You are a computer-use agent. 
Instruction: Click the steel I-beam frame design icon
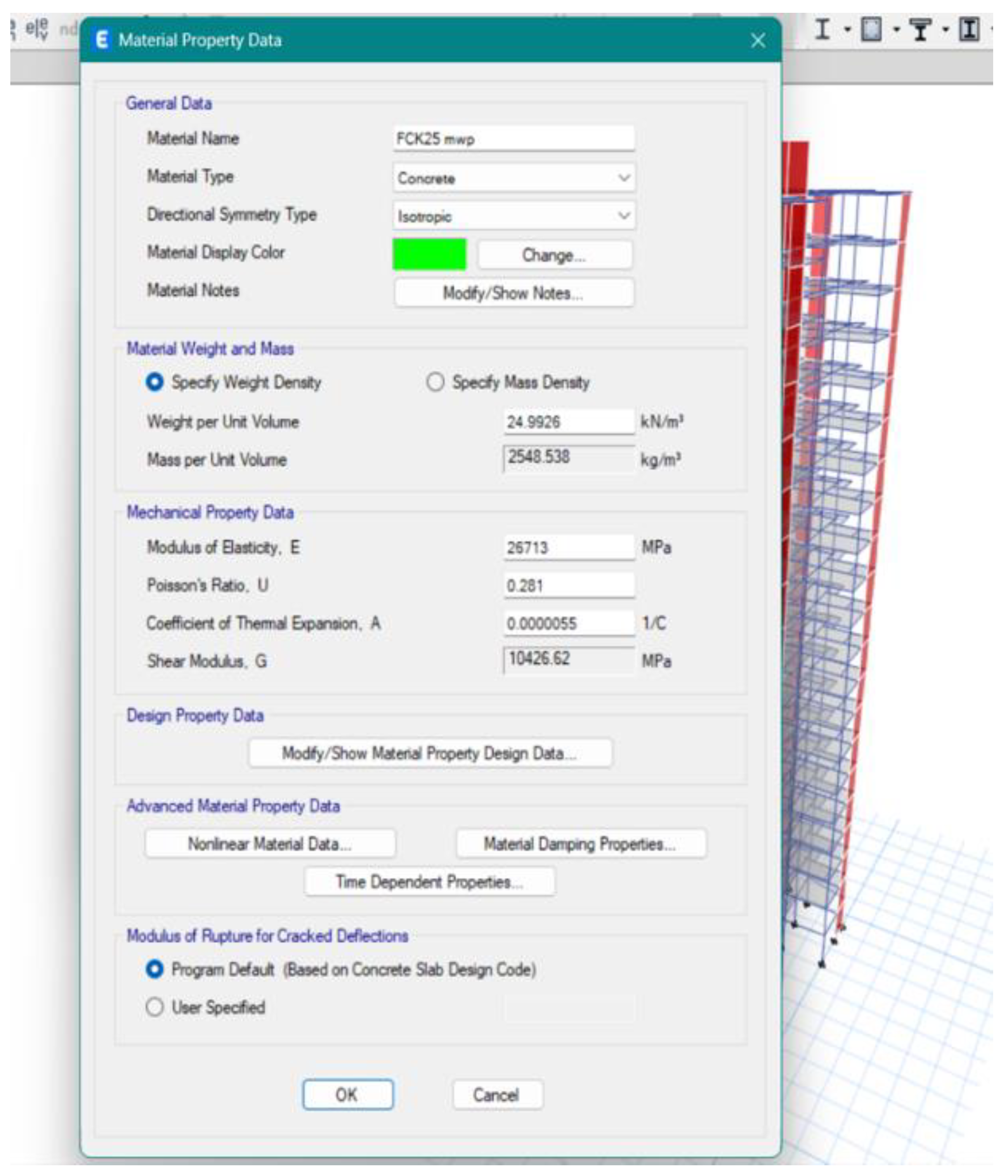(822, 30)
